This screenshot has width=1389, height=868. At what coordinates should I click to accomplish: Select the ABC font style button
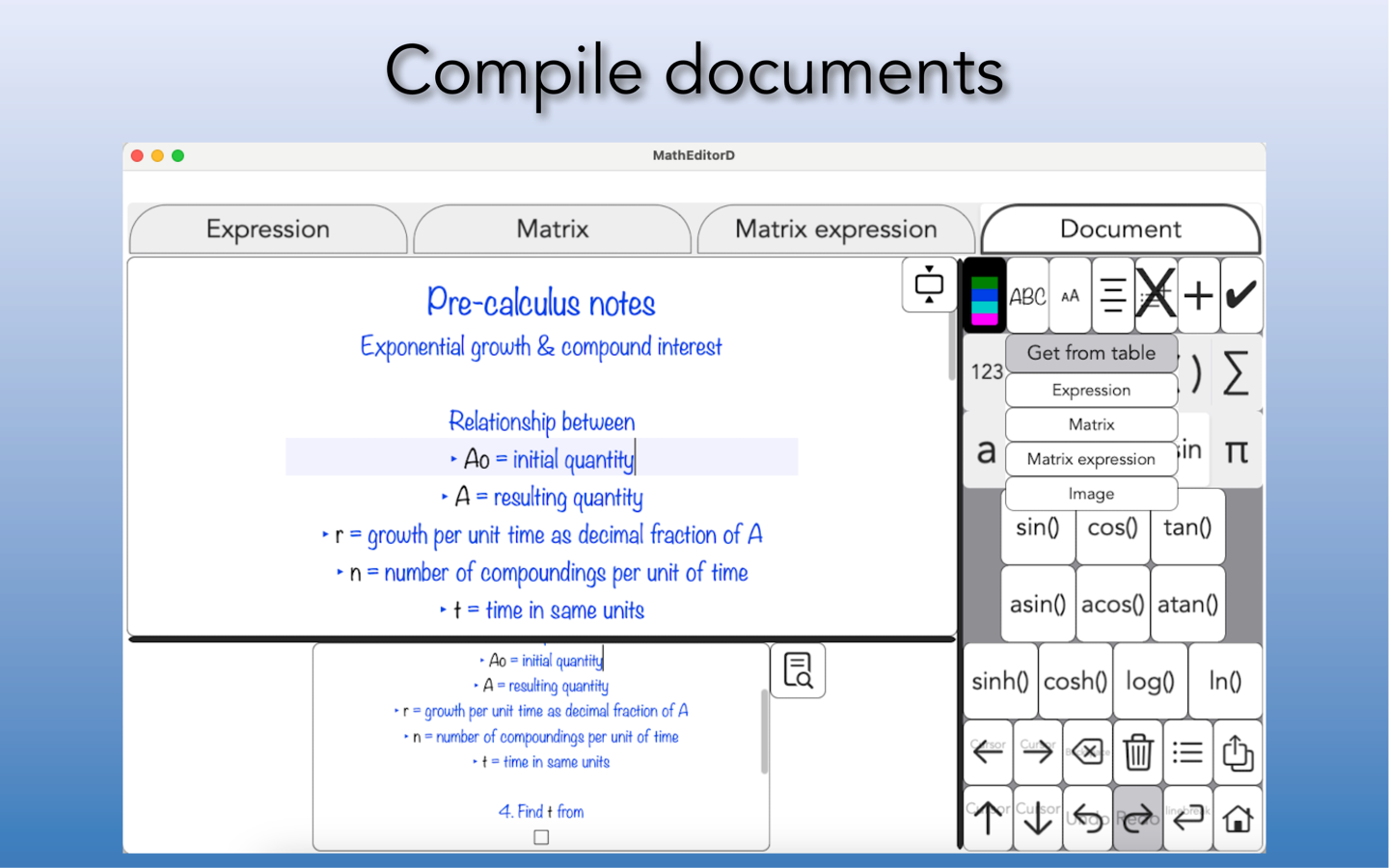(x=1027, y=296)
